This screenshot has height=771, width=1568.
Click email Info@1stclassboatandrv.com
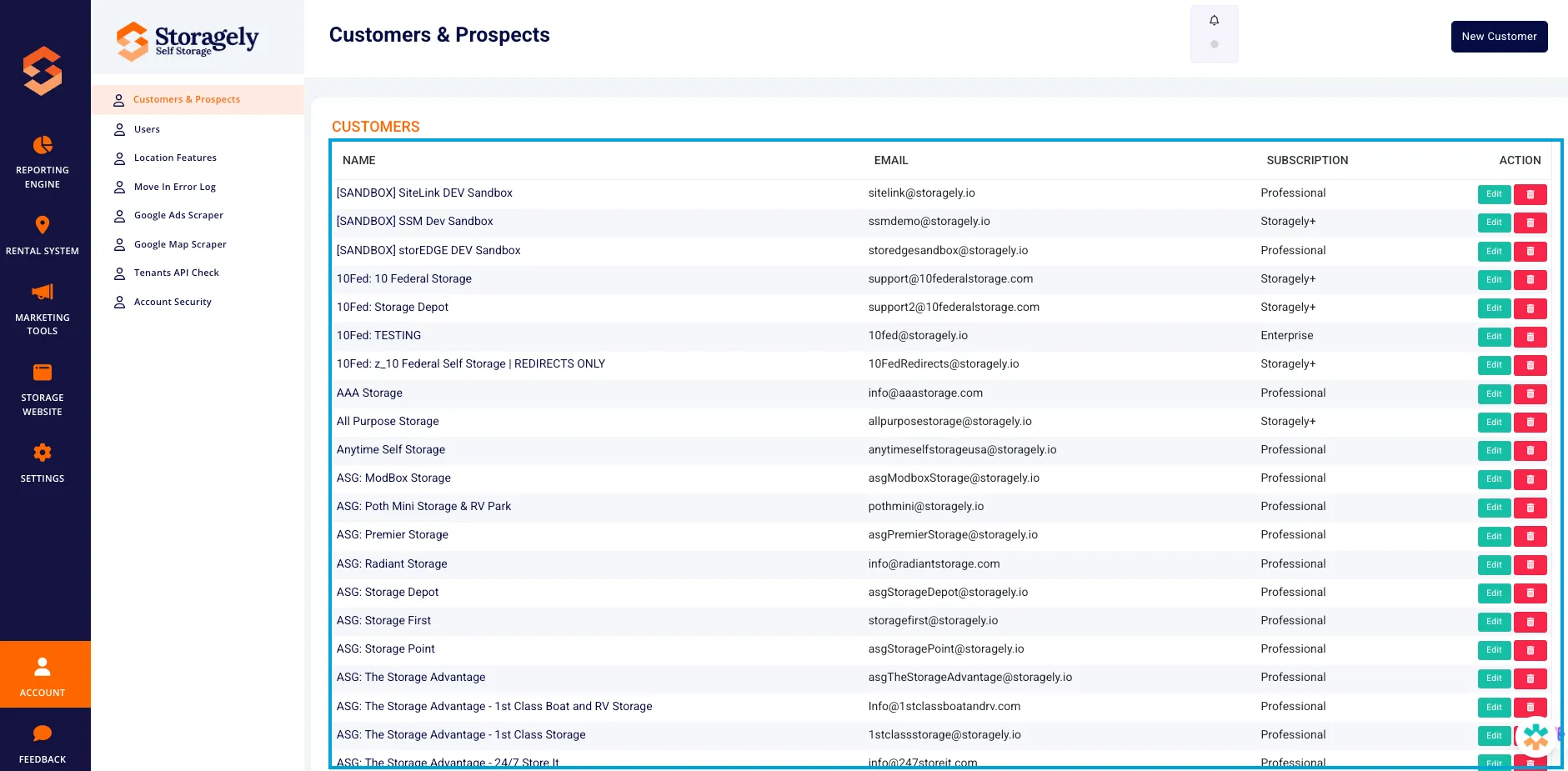pyautogui.click(x=944, y=706)
